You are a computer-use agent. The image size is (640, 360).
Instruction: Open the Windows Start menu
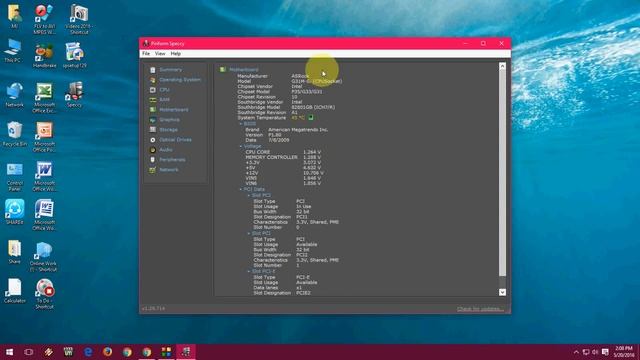tap(9, 352)
